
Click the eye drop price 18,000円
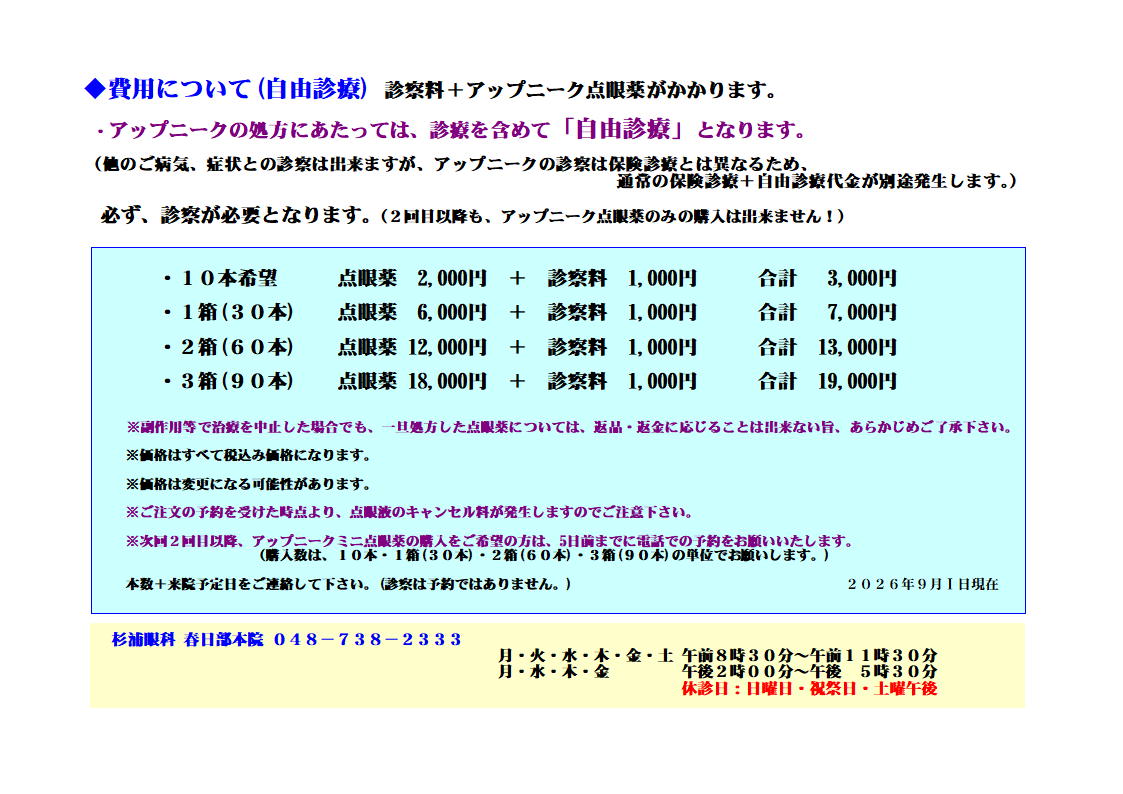click(x=448, y=381)
